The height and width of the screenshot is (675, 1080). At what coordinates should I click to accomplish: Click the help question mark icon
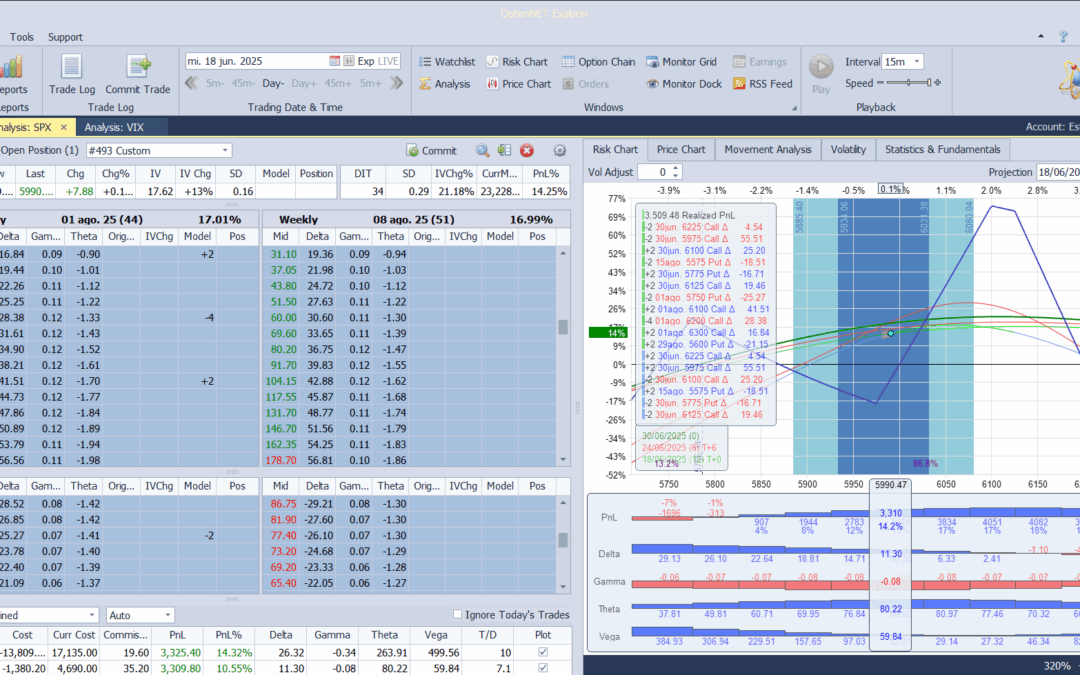(x=1063, y=37)
